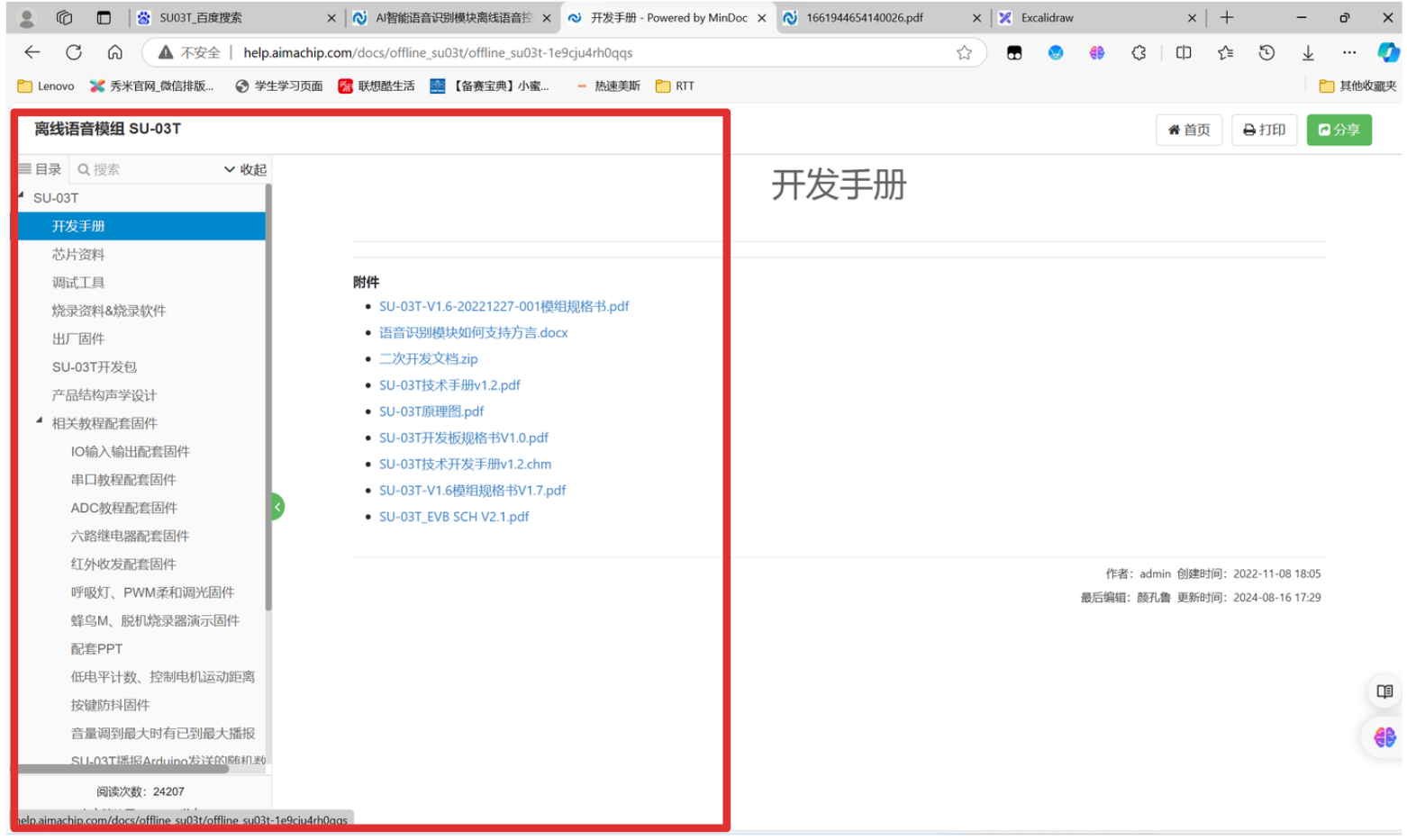Collapse sidebar with green arrow handle
The image size is (1407, 840).
click(277, 507)
